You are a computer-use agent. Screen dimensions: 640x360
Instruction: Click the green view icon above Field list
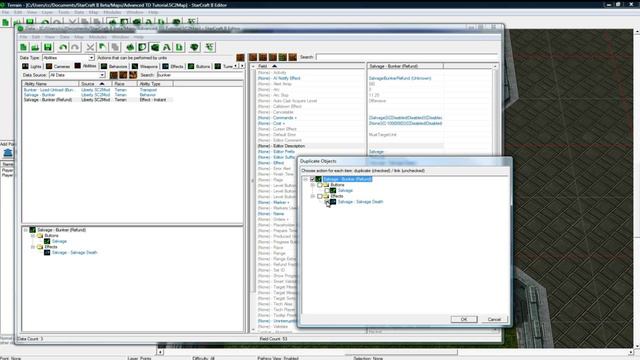[x=282, y=57]
